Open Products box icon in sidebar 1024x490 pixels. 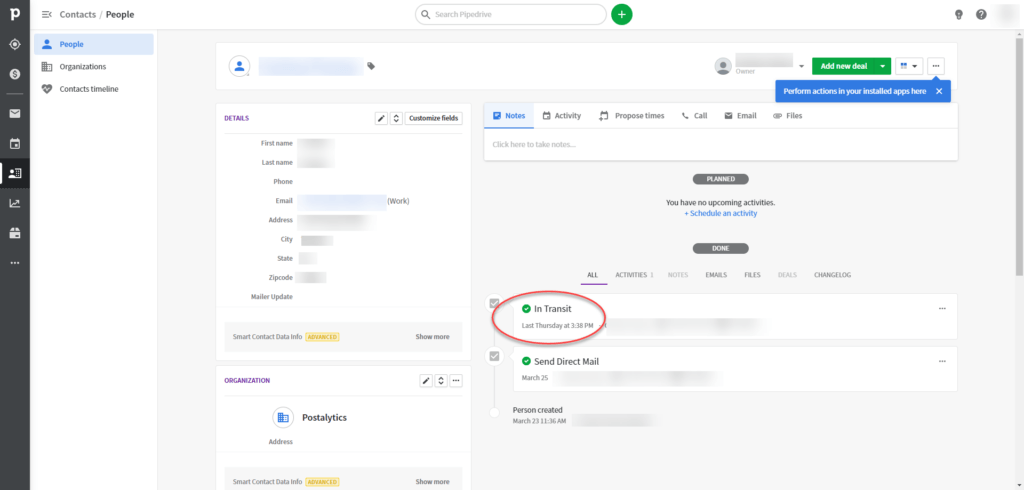coord(14,233)
